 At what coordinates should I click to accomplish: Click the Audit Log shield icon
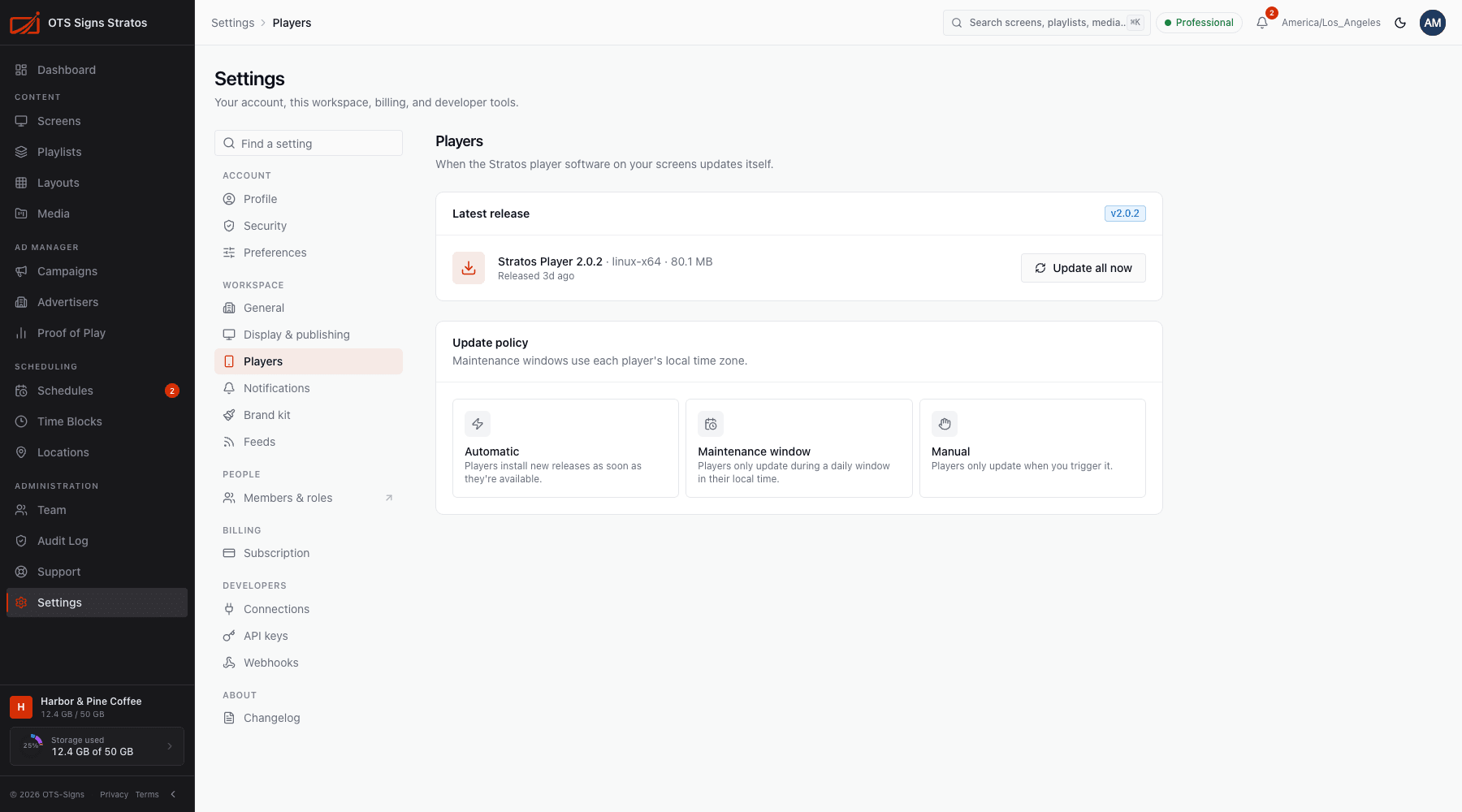[x=21, y=541]
